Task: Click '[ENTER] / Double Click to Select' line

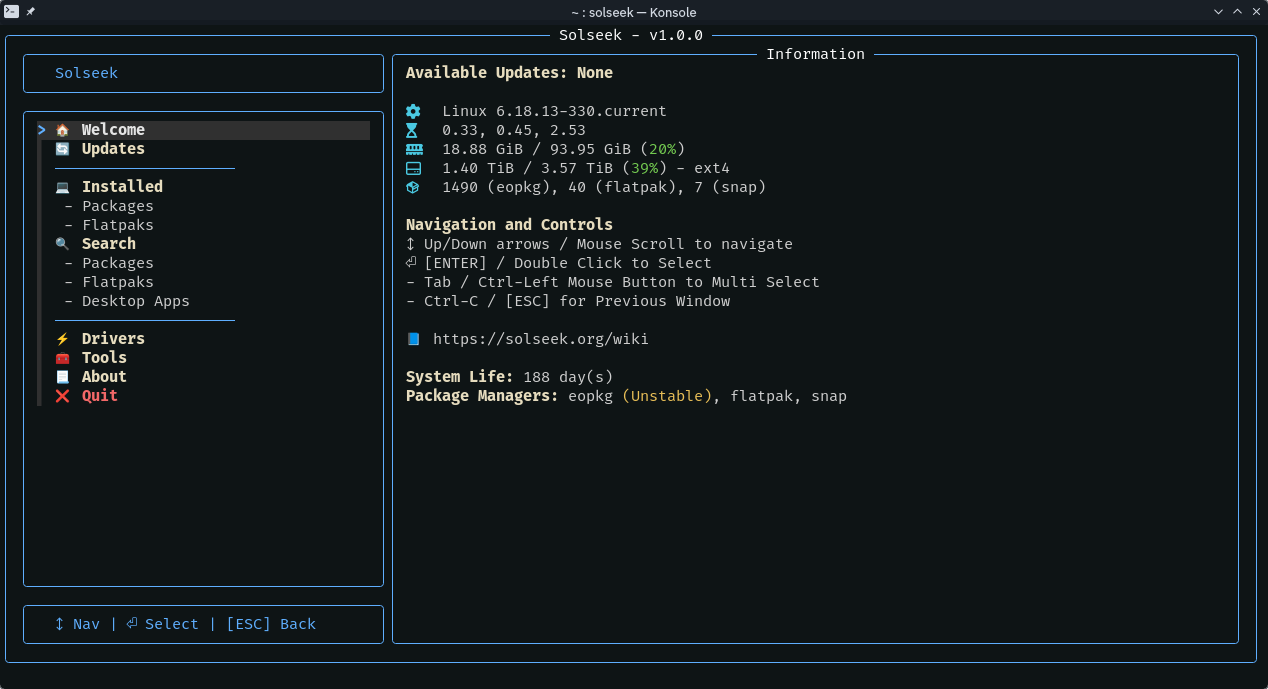Action: (x=568, y=263)
